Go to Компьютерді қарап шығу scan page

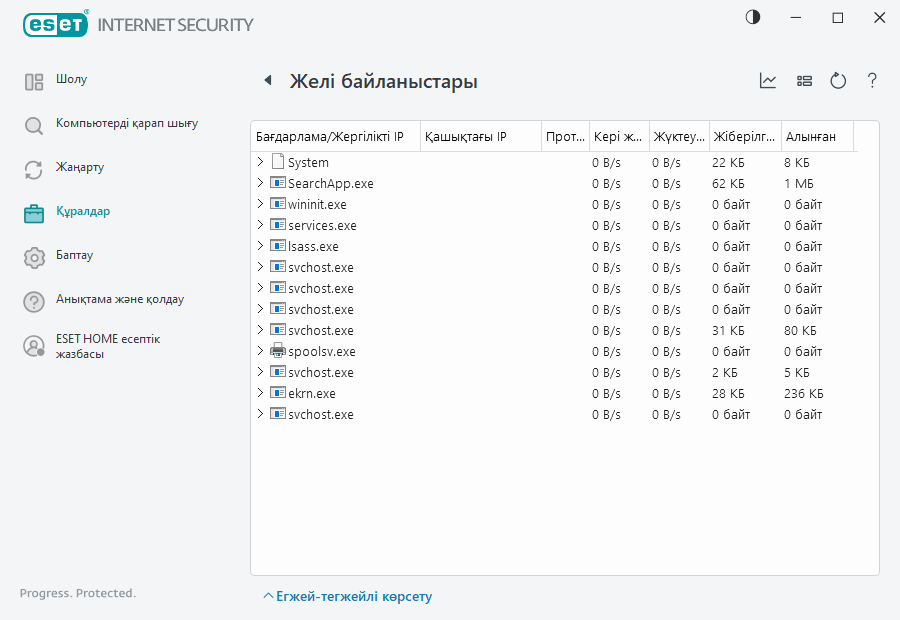(x=126, y=124)
